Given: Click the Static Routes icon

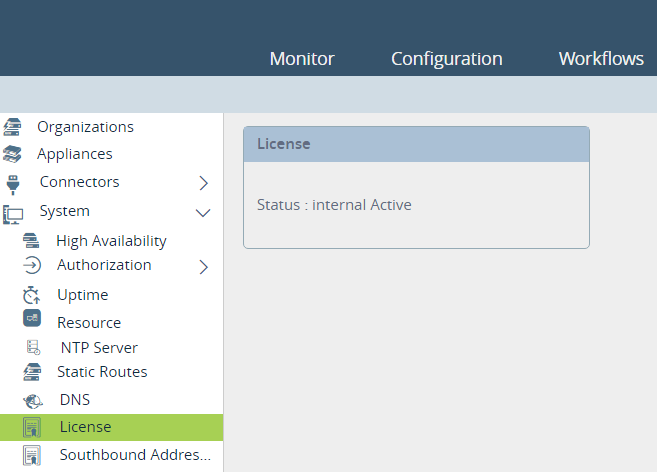Looking at the screenshot, I should (32, 372).
